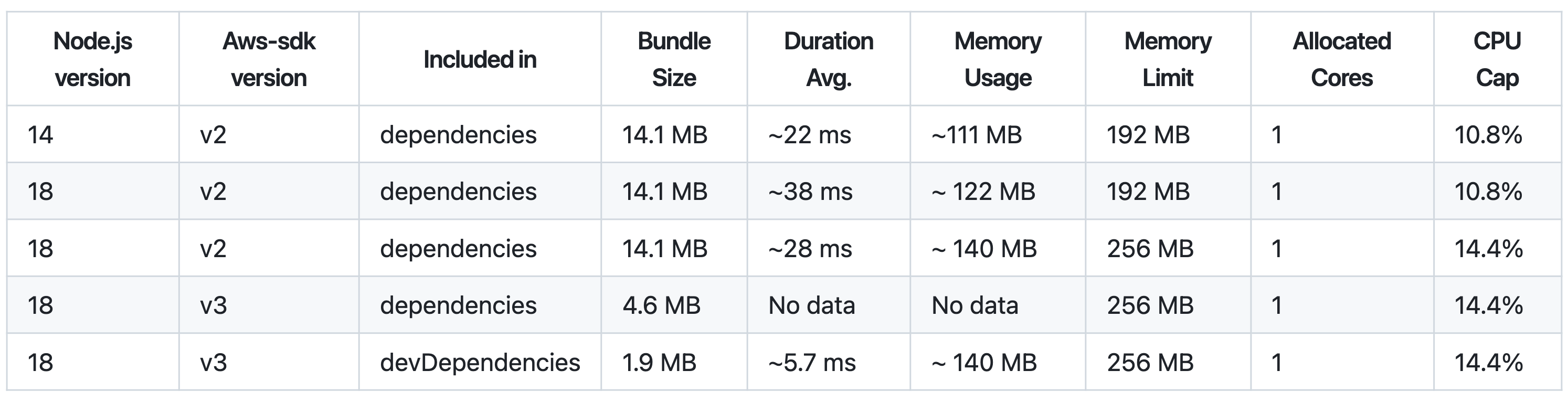Click the Aws-sdk version column header
Image resolution: width=1568 pixels, height=402 pixels.
click(x=269, y=59)
